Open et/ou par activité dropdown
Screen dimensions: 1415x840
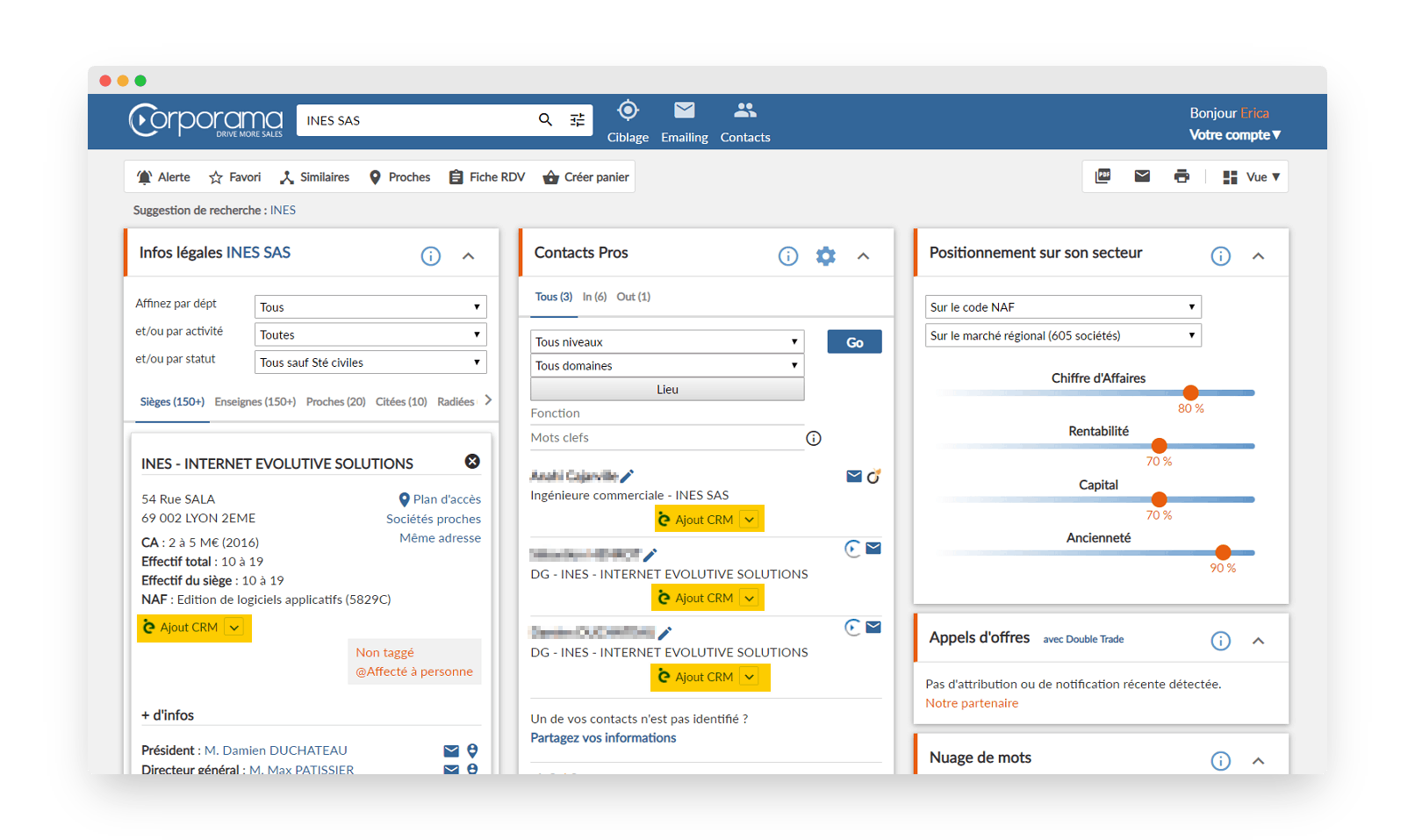point(370,334)
